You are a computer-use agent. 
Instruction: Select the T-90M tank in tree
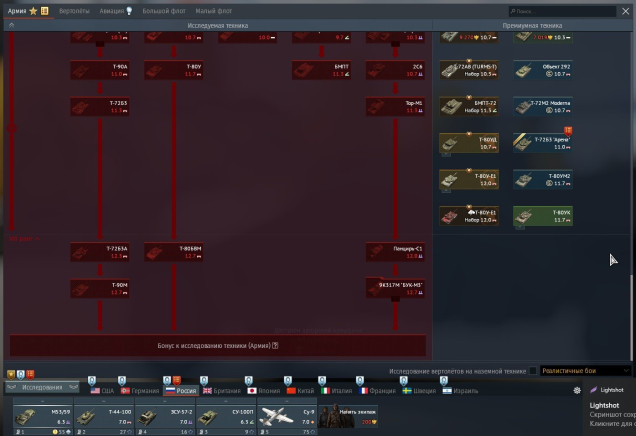(x=100, y=288)
